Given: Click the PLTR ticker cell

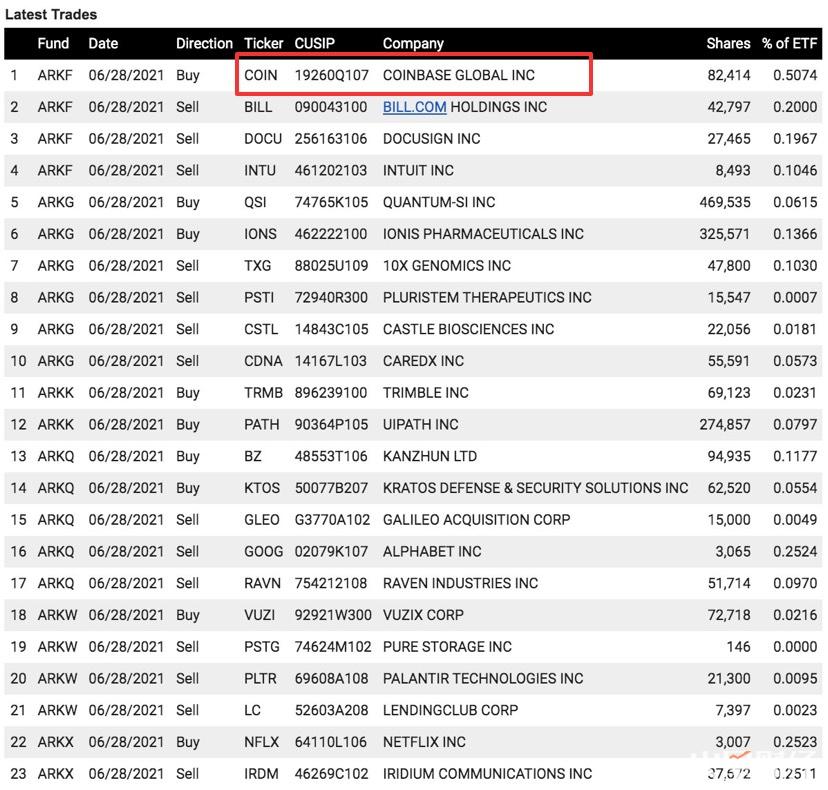Looking at the screenshot, I should point(262,679).
